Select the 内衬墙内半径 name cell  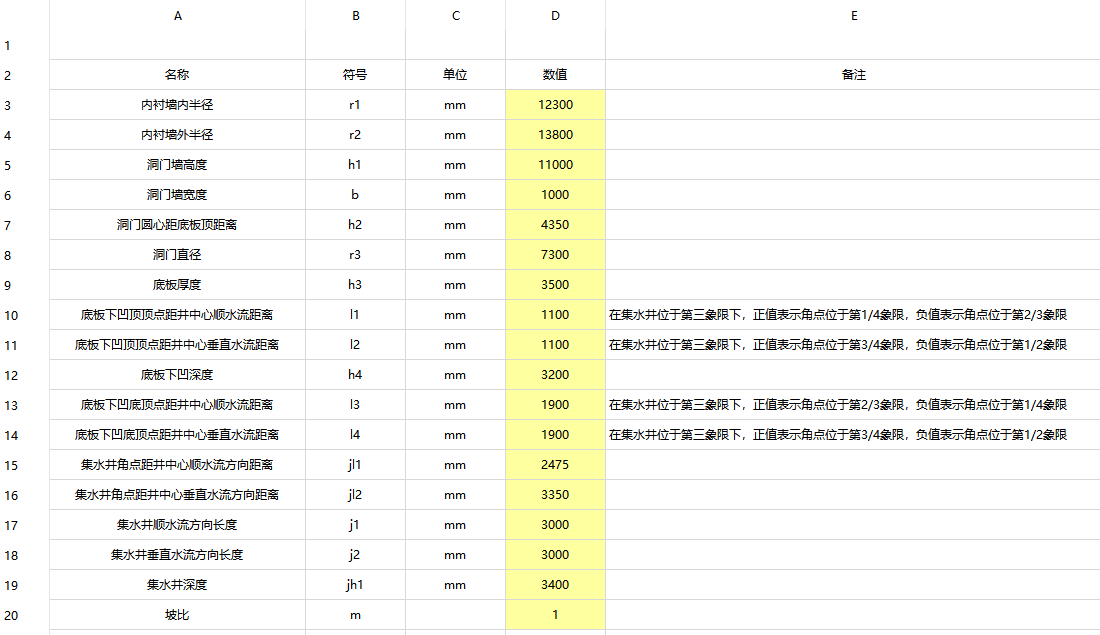click(x=178, y=105)
